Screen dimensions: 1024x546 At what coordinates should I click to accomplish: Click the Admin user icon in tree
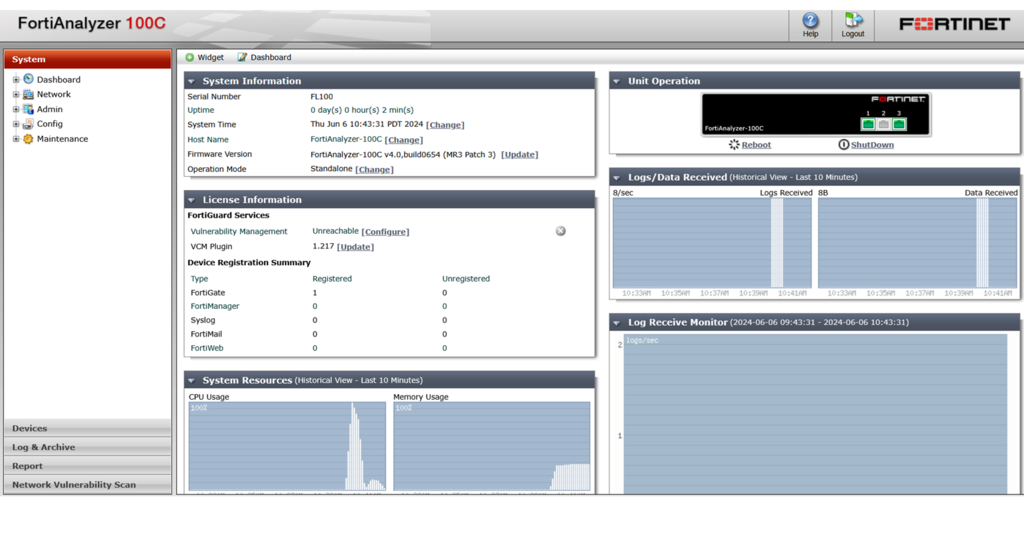click(x=28, y=109)
